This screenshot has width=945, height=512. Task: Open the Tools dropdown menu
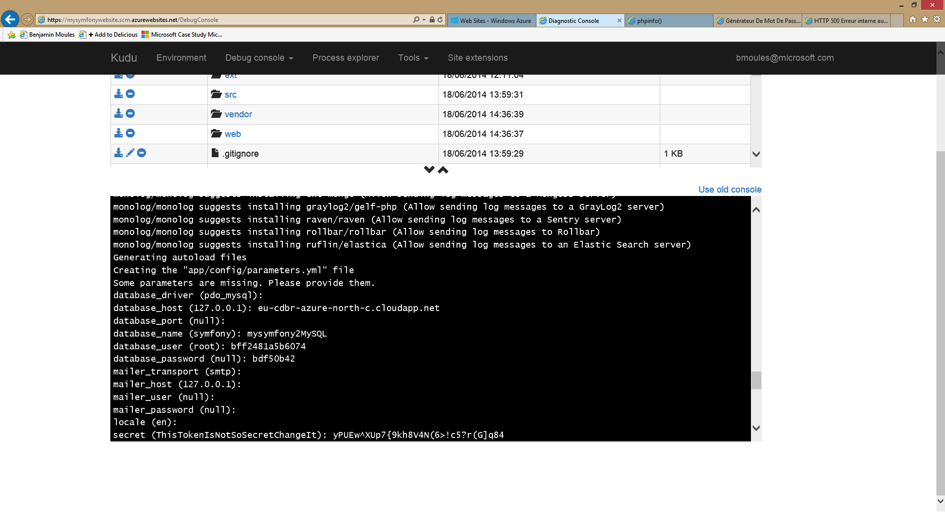tap(413, 58)
